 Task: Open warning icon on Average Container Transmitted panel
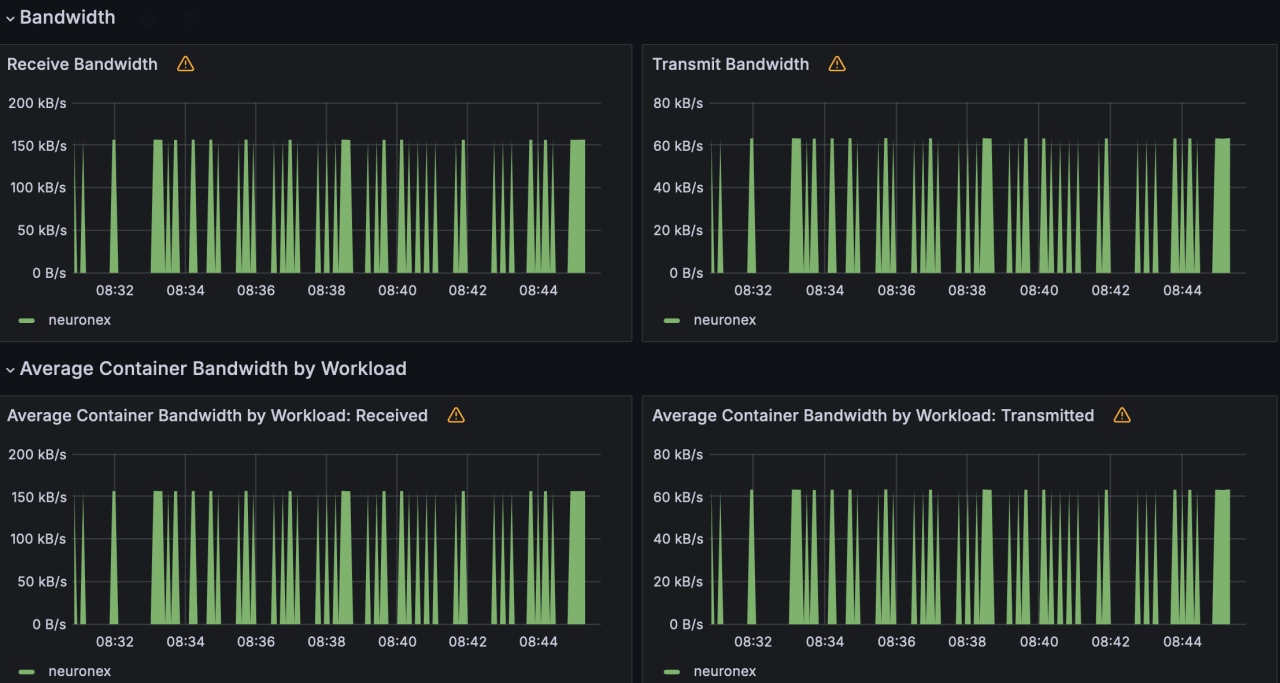(1122, 415)
